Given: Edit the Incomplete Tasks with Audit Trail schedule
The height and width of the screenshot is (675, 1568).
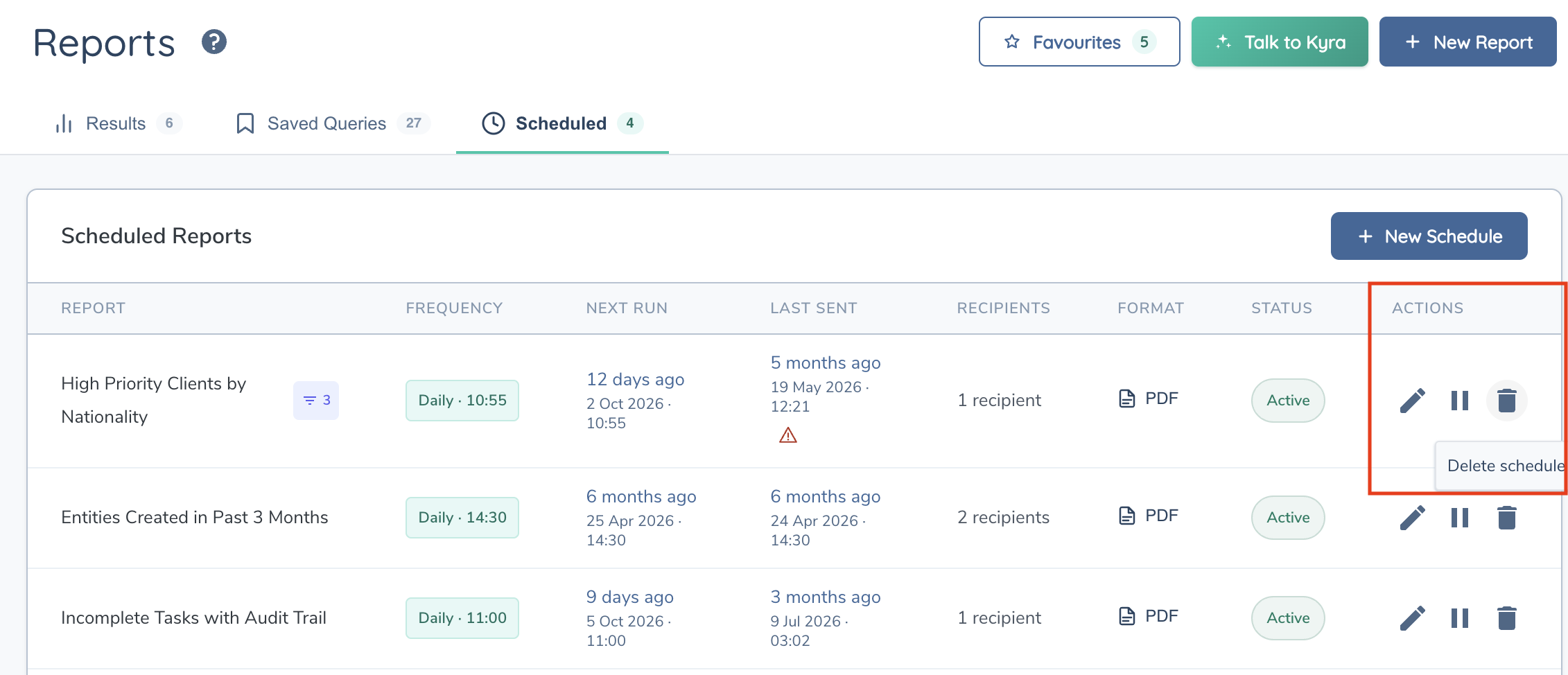Looking at the screenshot, I should (1412, 618).
